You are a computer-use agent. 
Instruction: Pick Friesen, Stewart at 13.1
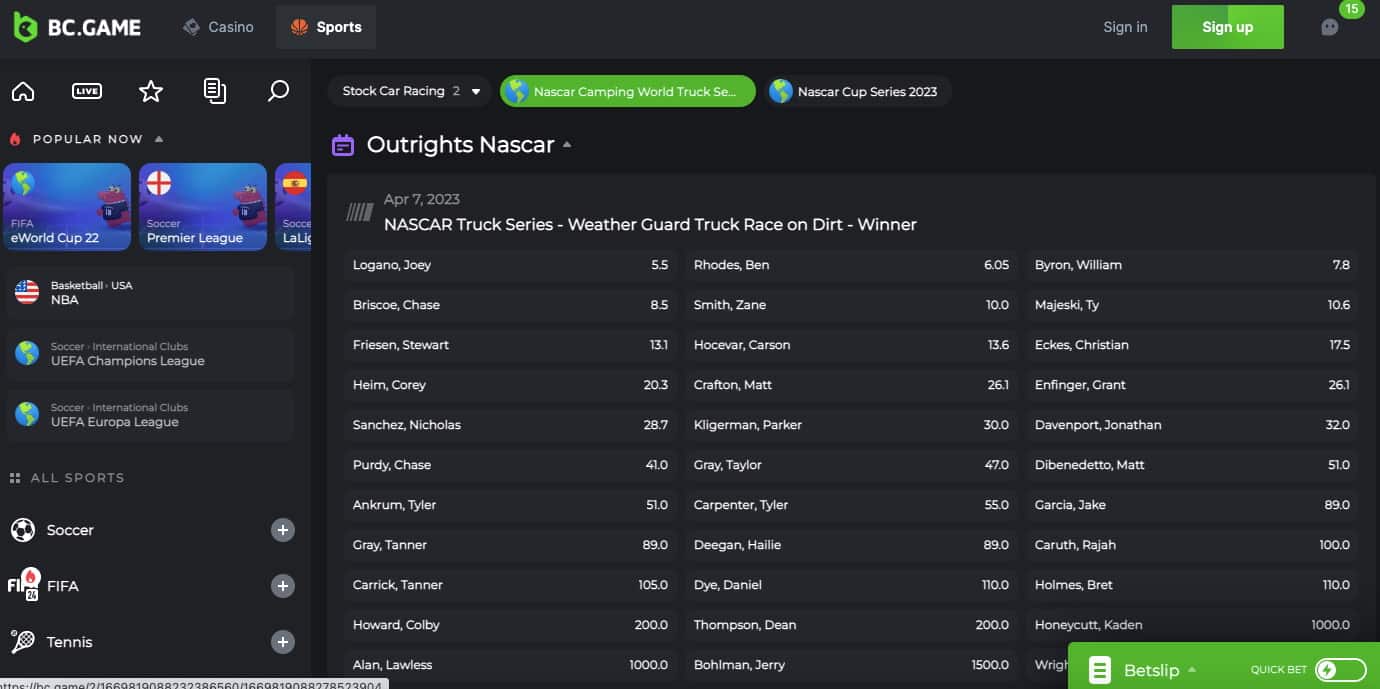510,345
